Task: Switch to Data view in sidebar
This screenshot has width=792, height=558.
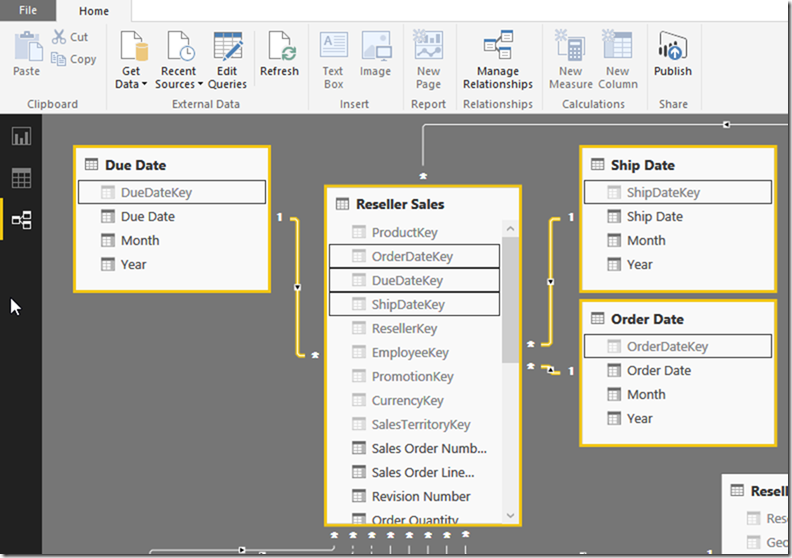Action: coord(21,178)
